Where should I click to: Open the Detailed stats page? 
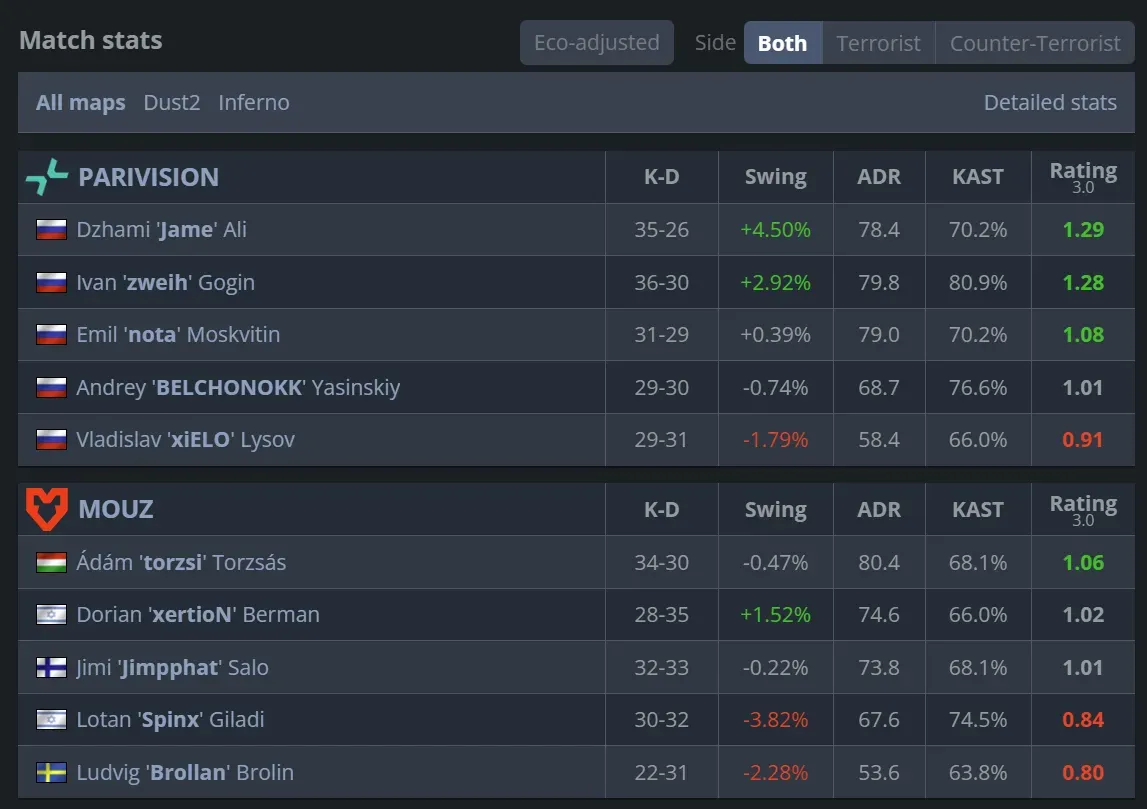[x=1050, y=102]
